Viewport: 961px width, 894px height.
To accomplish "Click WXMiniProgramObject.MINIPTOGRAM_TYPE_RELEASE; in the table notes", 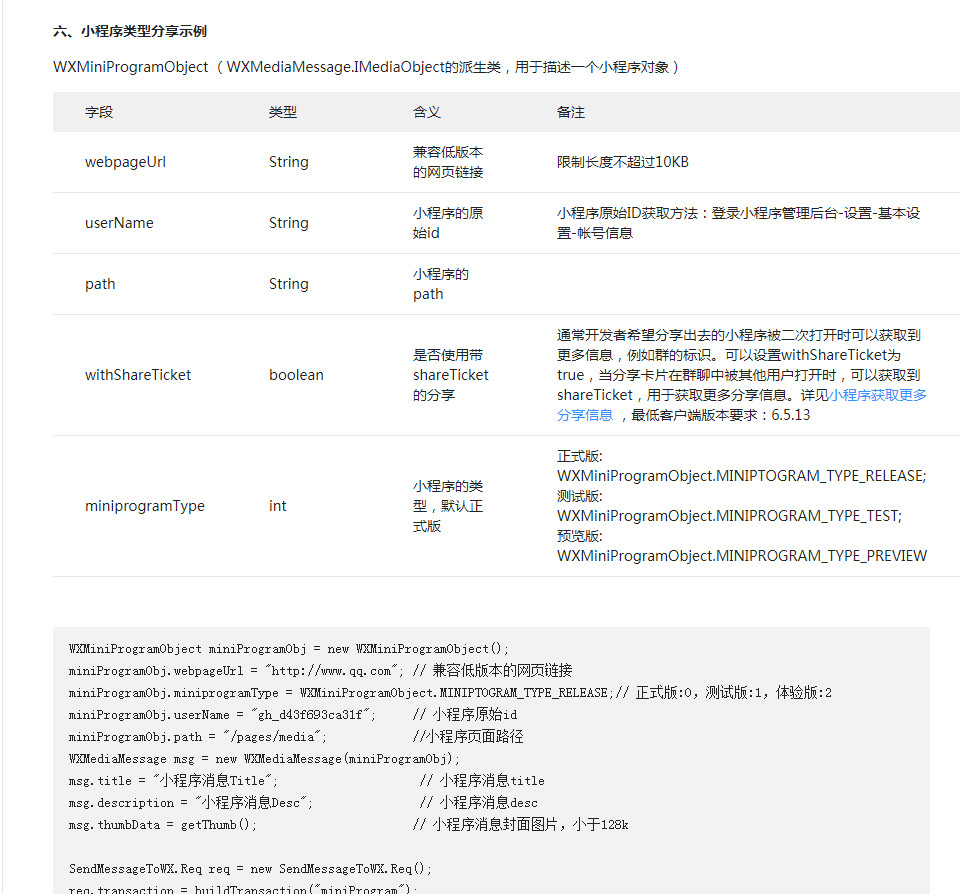I will pos(742,476).
